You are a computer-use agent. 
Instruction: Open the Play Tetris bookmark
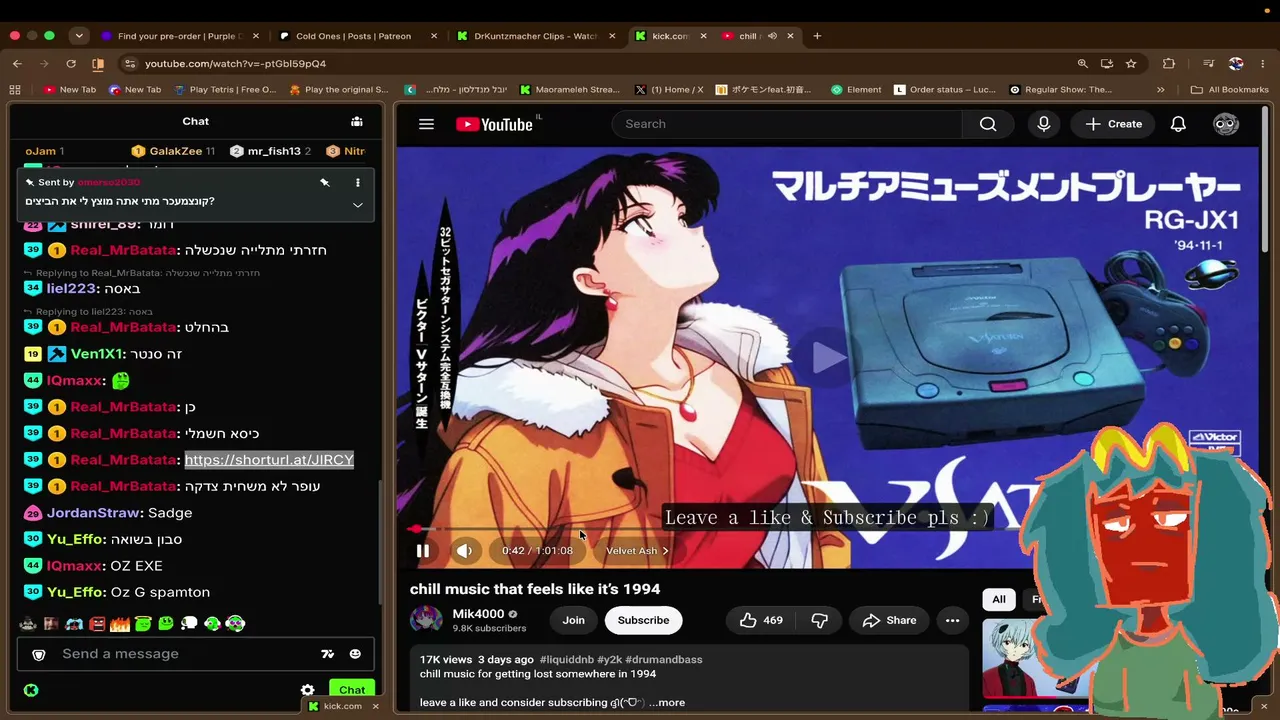225,89
